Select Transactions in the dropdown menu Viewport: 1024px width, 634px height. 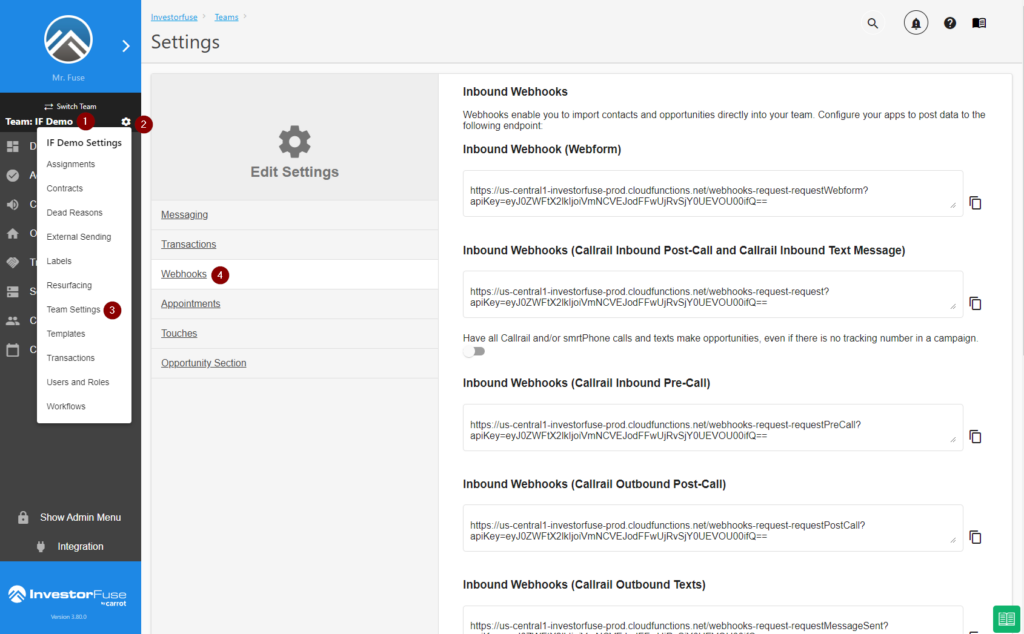click(x=71, y=358)
